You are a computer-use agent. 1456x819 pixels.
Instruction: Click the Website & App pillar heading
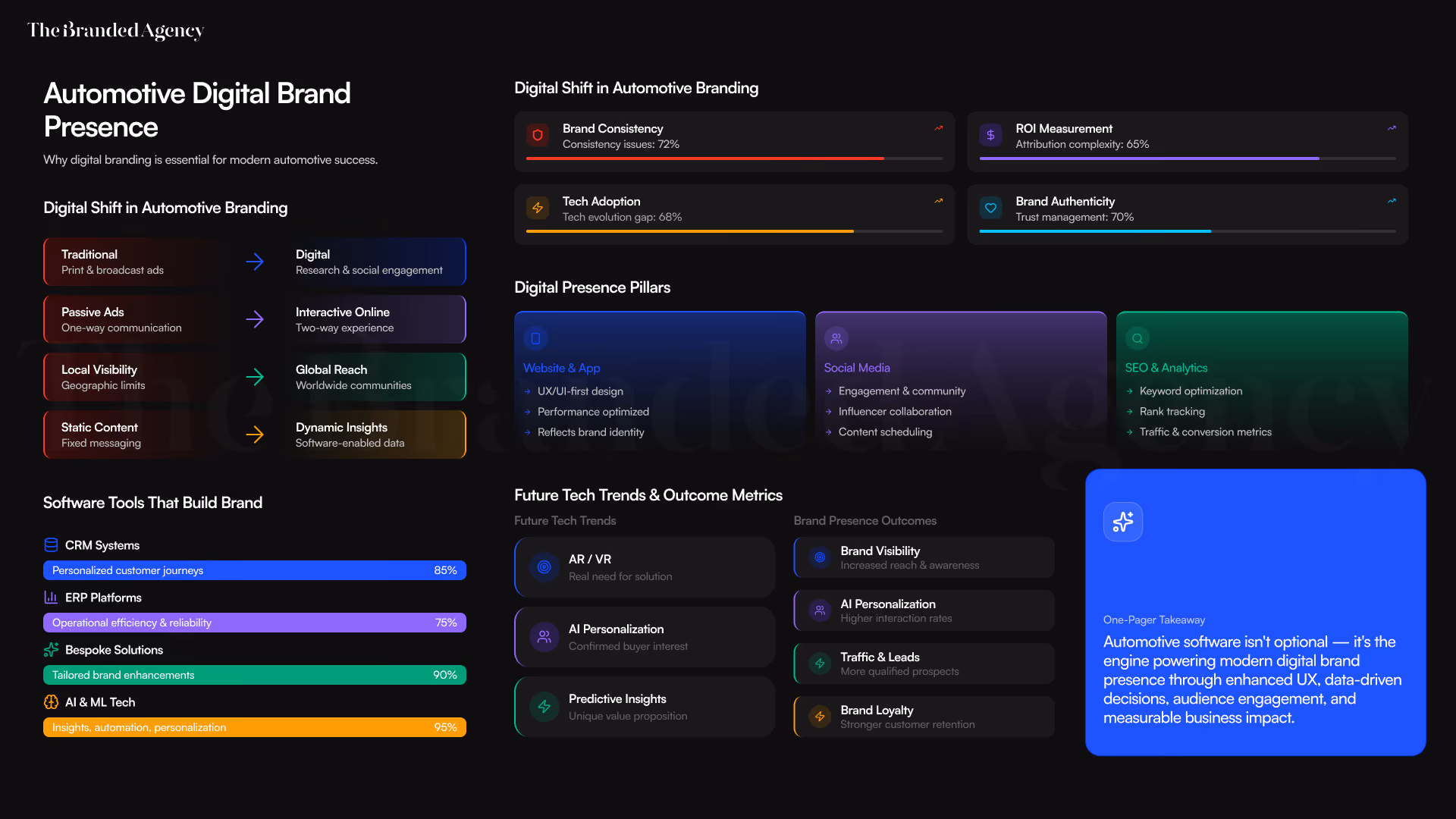(x=561, y=368)
